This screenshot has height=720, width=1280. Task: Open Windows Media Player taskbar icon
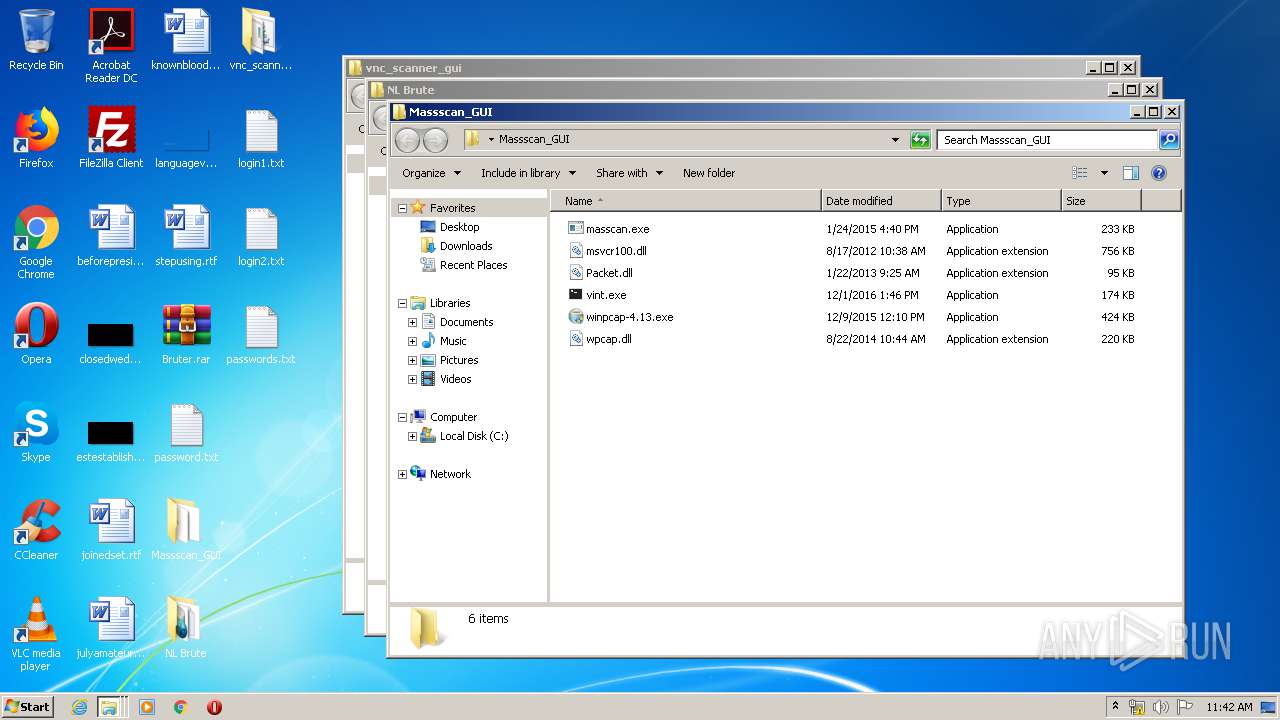click(147, 707)
